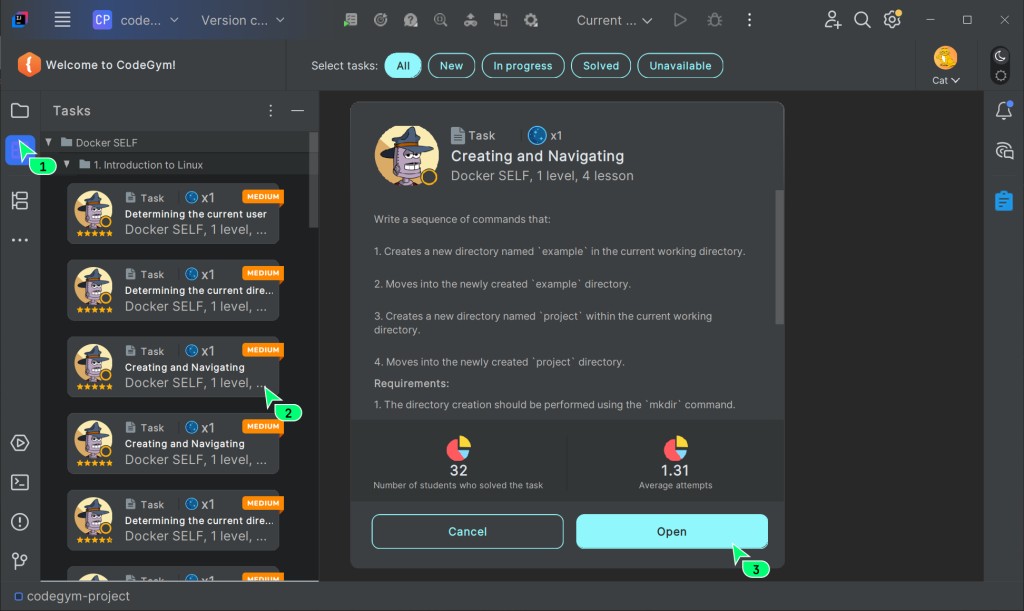Cancel the task preview dialog
The width and height of the screenshot is (1024, 611).
[467, 532]
